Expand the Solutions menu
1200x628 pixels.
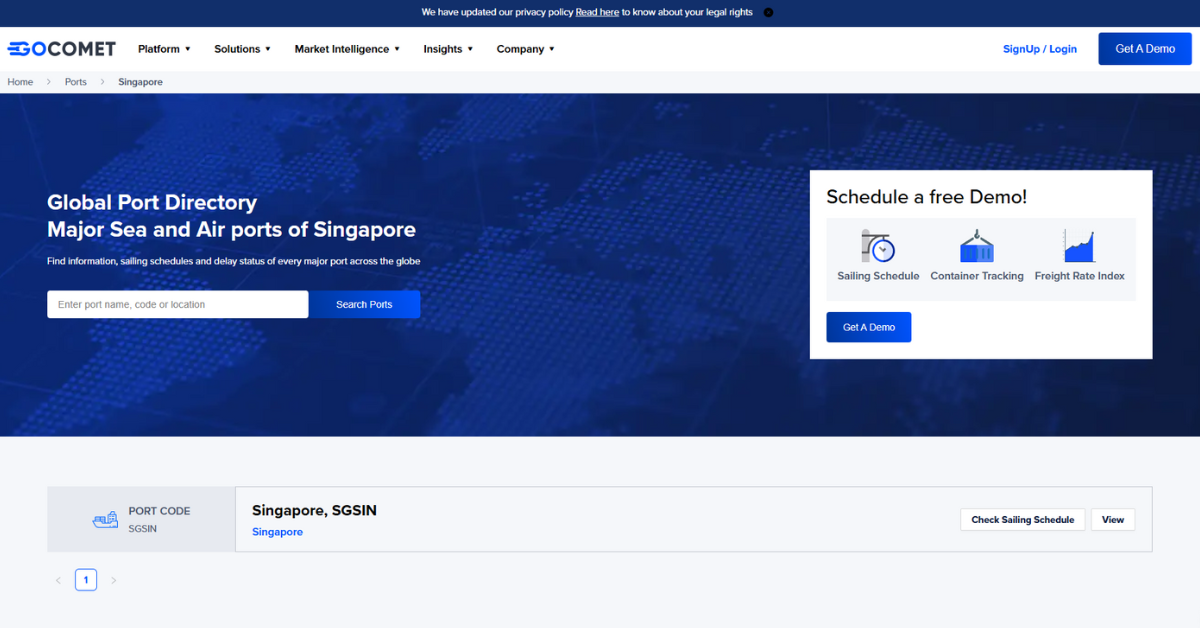(x=243, y=49)
